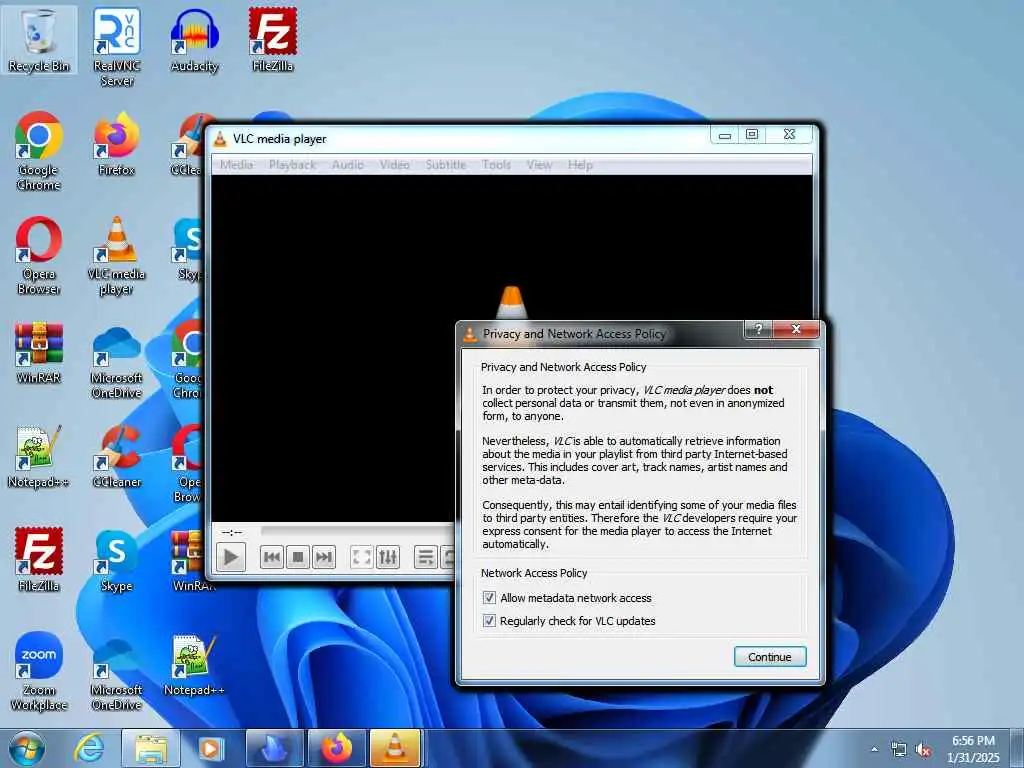
Task: Close the Privacy and Network Access Policy dialog
Action: [795, 329]
